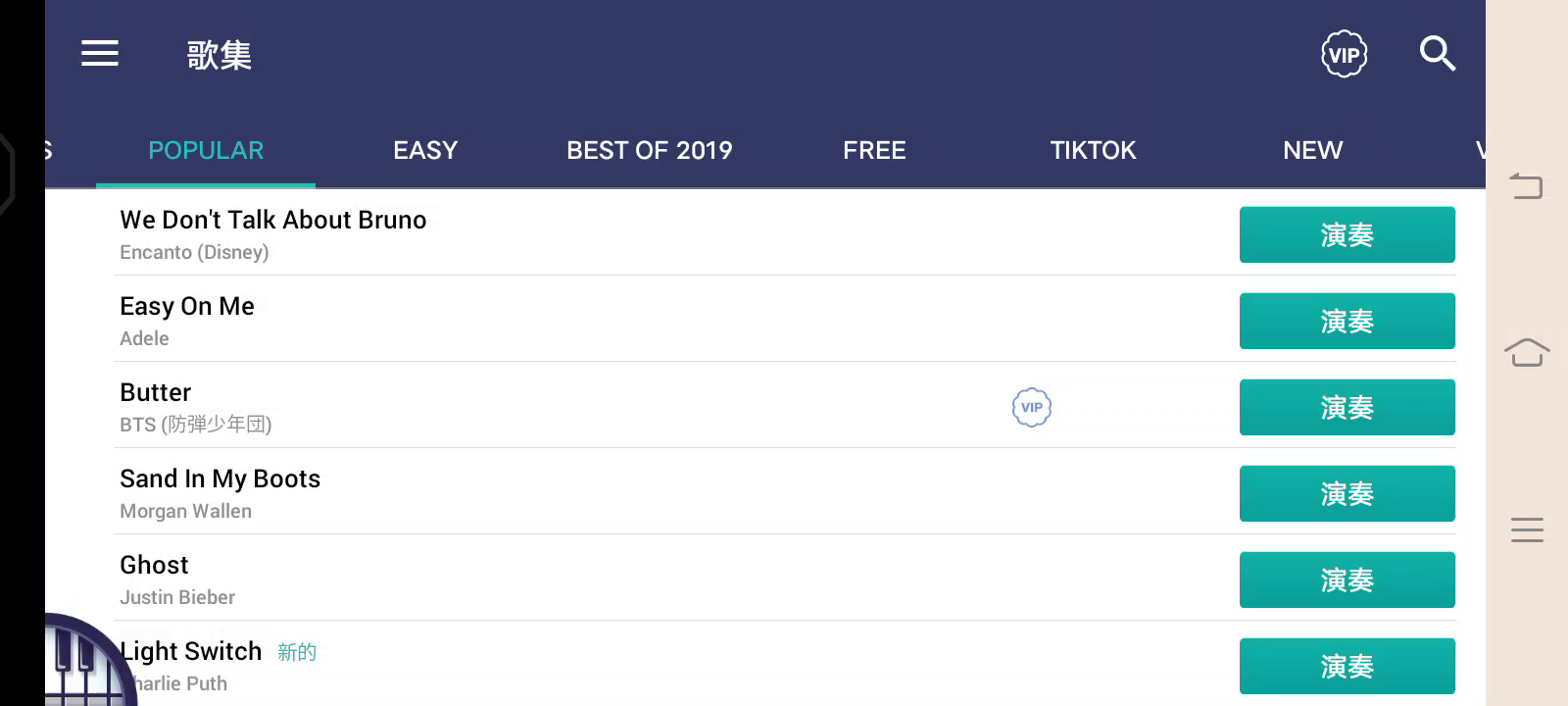Tap the VIP badge in the header

(x=1344, y=55)
